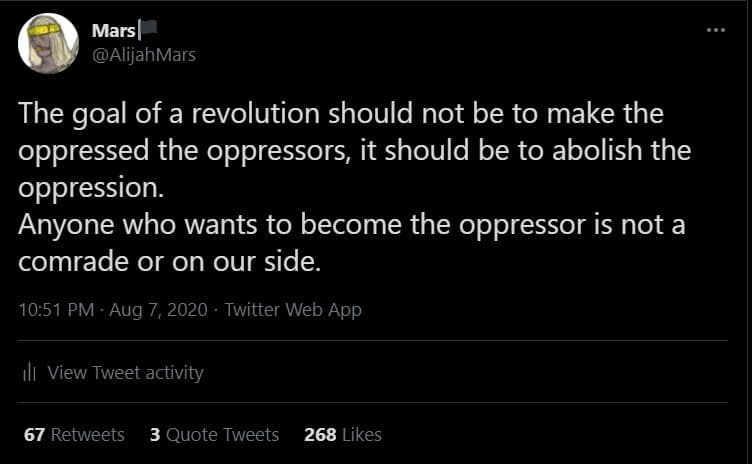Open the three-dot More options menu
Viewport: 752px width, 464px height.
(714, 29)
